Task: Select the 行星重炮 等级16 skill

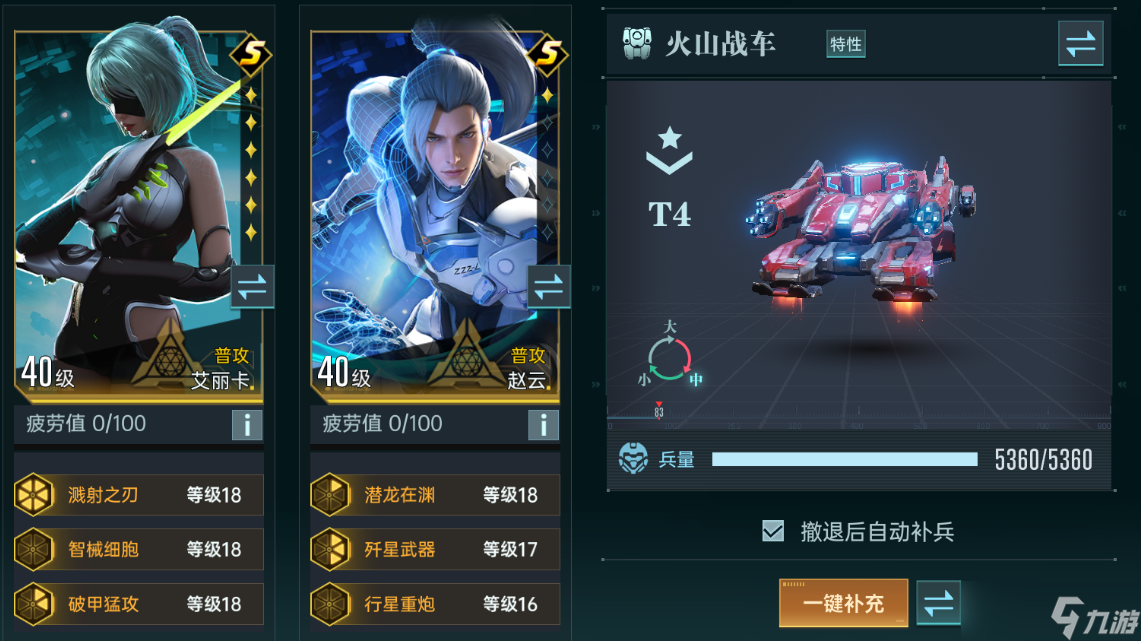Action: (x=435, y=604)
